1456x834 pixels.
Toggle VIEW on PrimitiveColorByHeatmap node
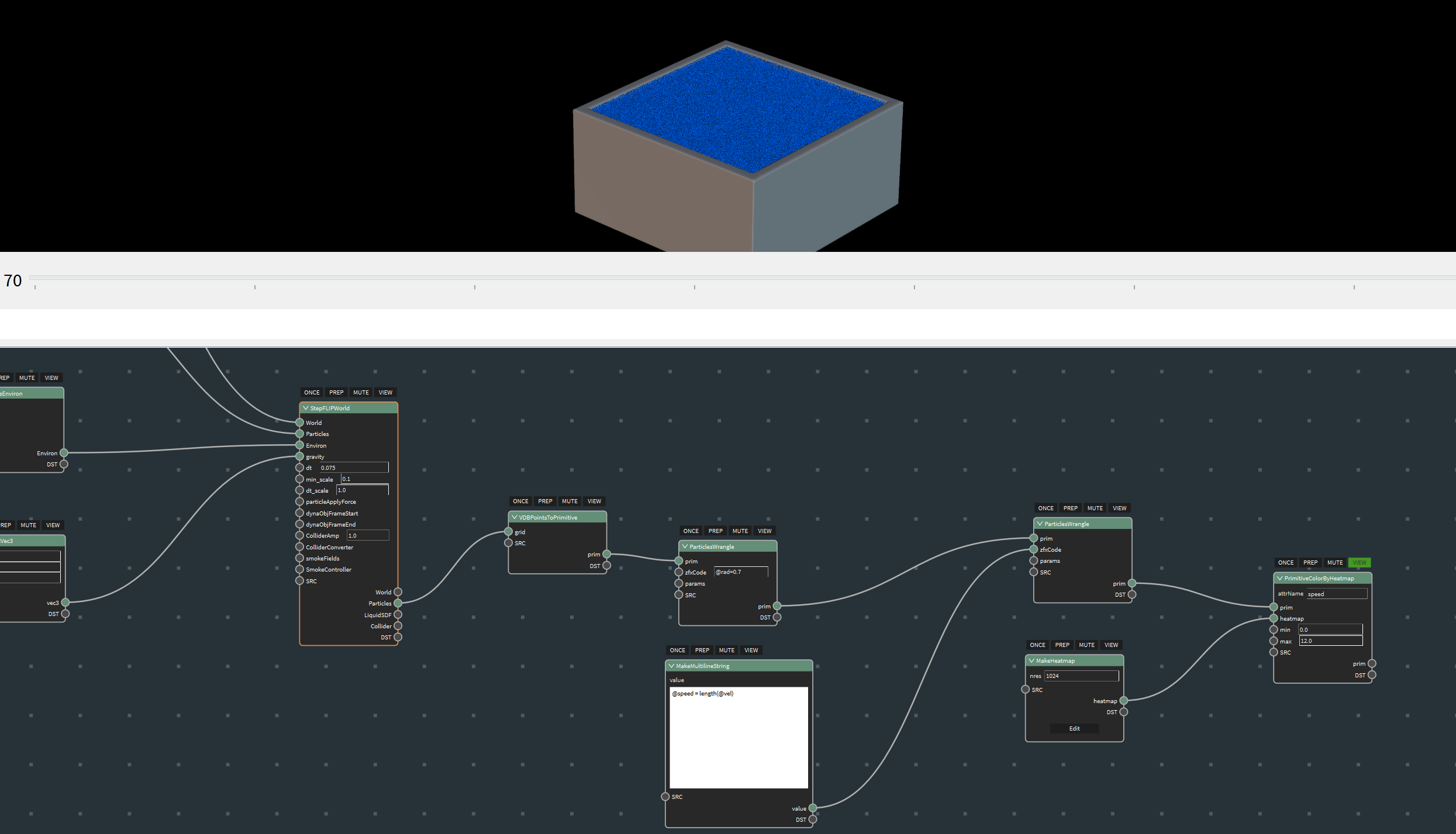point(1359,563)
